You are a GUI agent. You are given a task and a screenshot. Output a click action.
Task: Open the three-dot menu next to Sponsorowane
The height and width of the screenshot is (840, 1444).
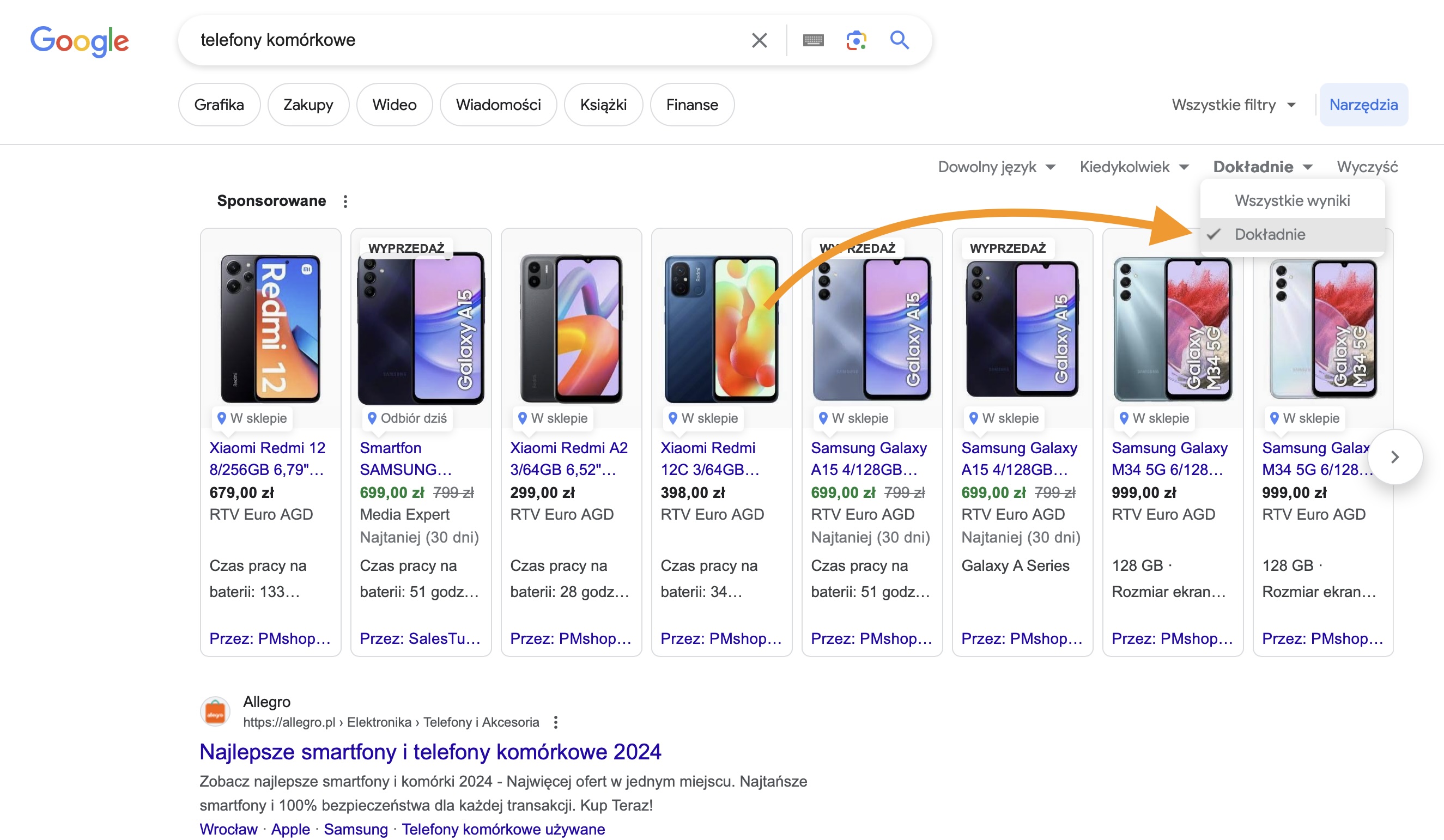[345, 201]
